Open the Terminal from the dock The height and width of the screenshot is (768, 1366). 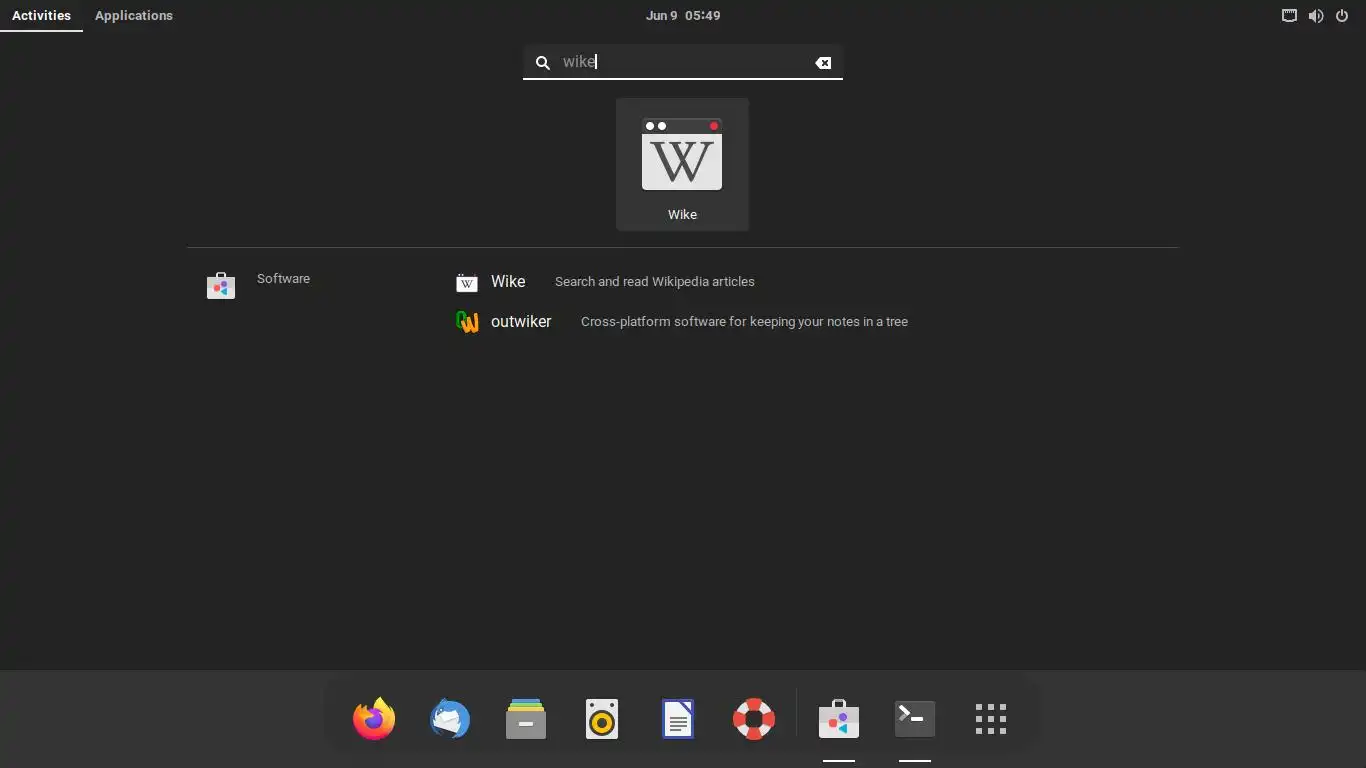[915, 719]
